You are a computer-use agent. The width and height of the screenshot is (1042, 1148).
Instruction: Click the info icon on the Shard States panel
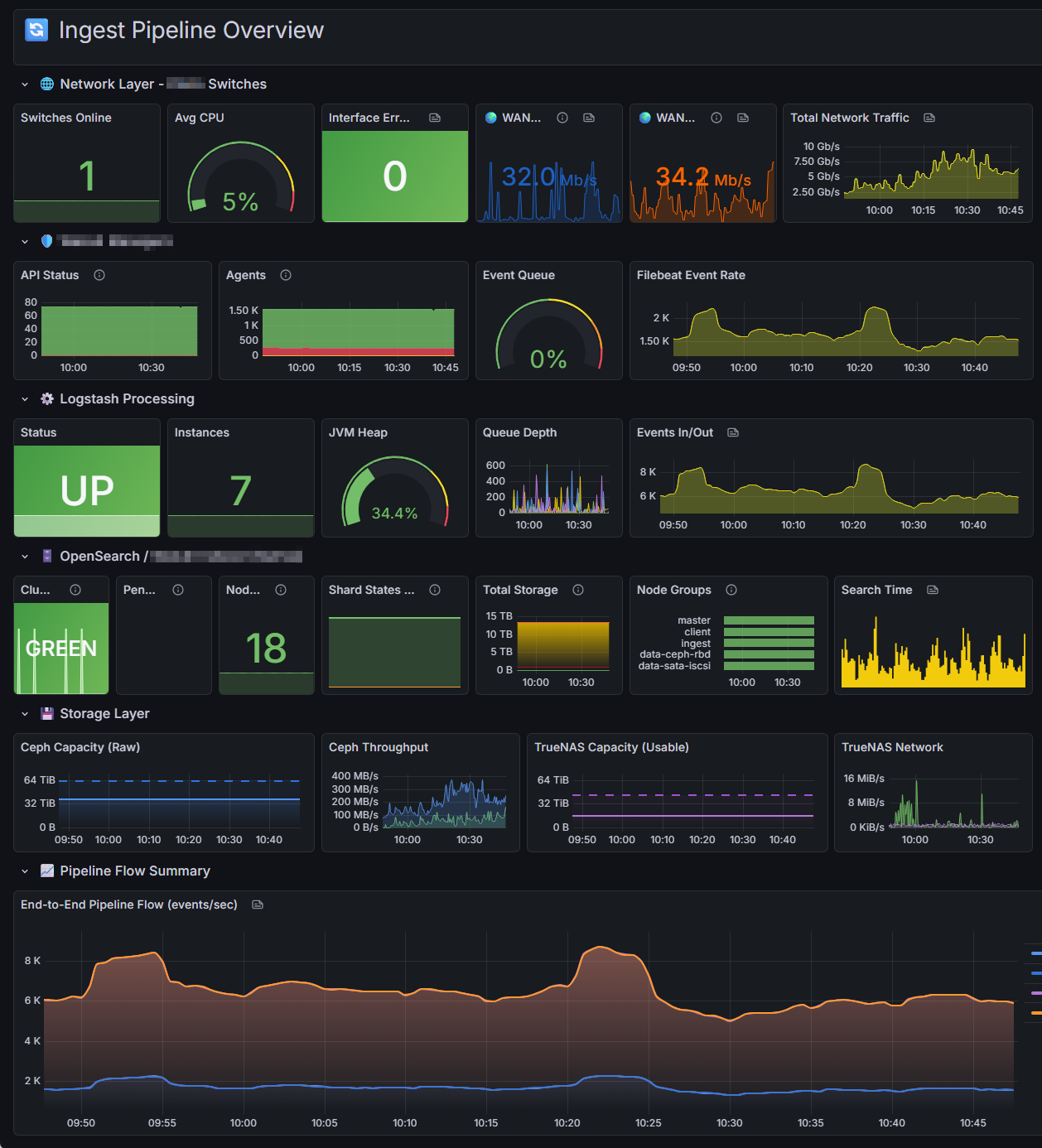coord(434,590)
